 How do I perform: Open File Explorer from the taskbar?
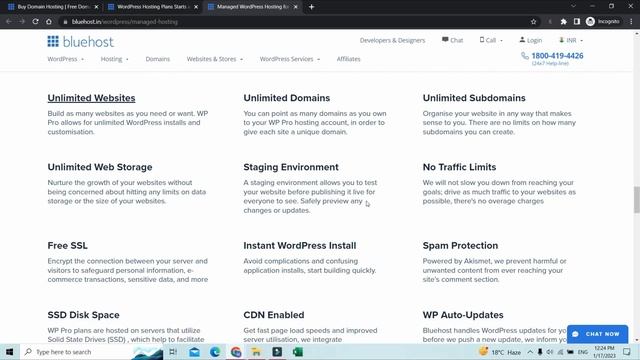coord(256,351)
